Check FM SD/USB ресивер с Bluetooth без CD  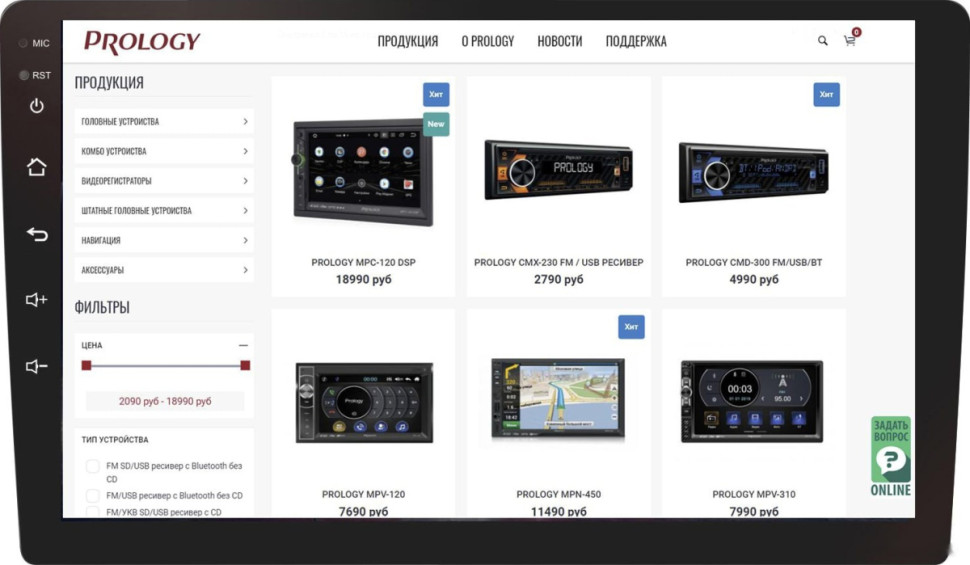click(x=93, y=466)
